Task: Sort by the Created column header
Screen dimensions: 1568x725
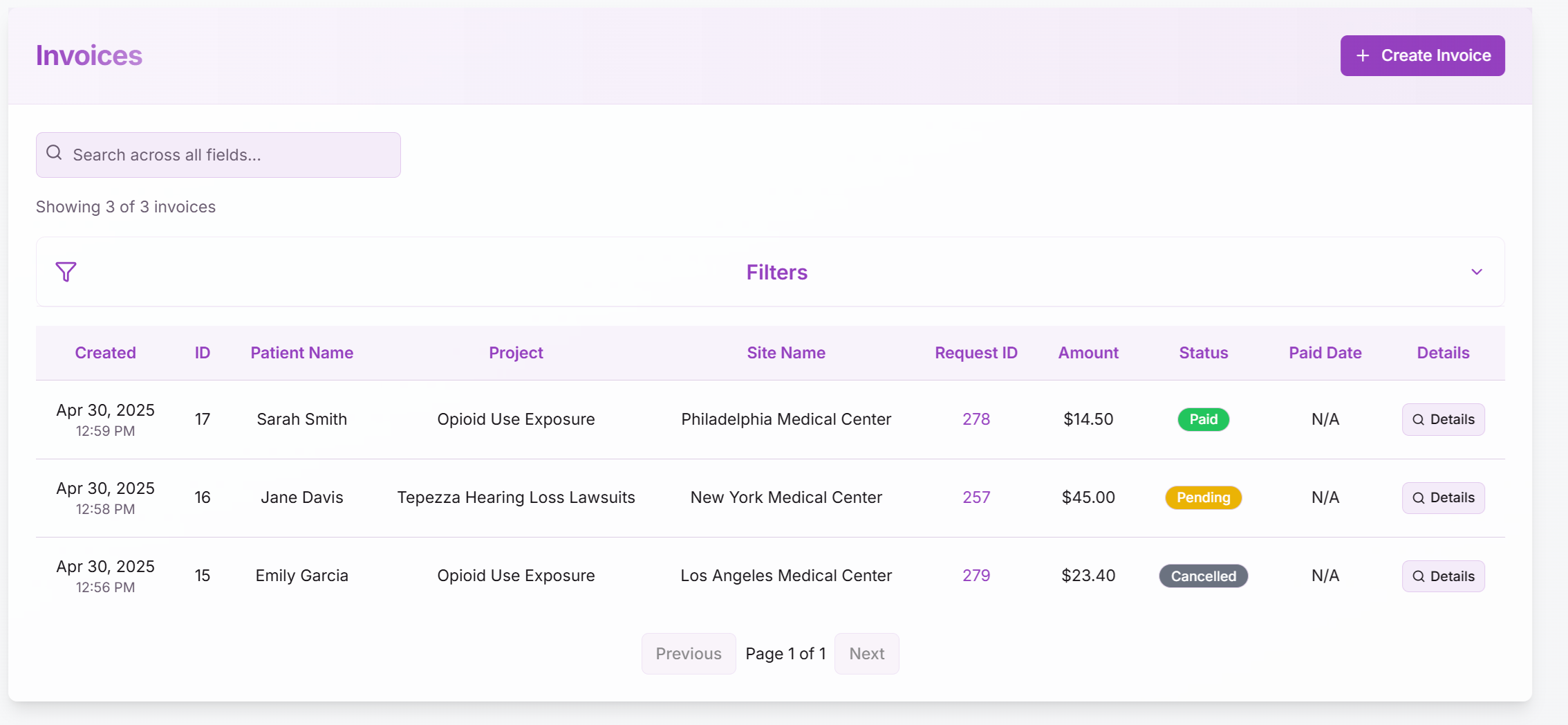Action: point(105,353)
